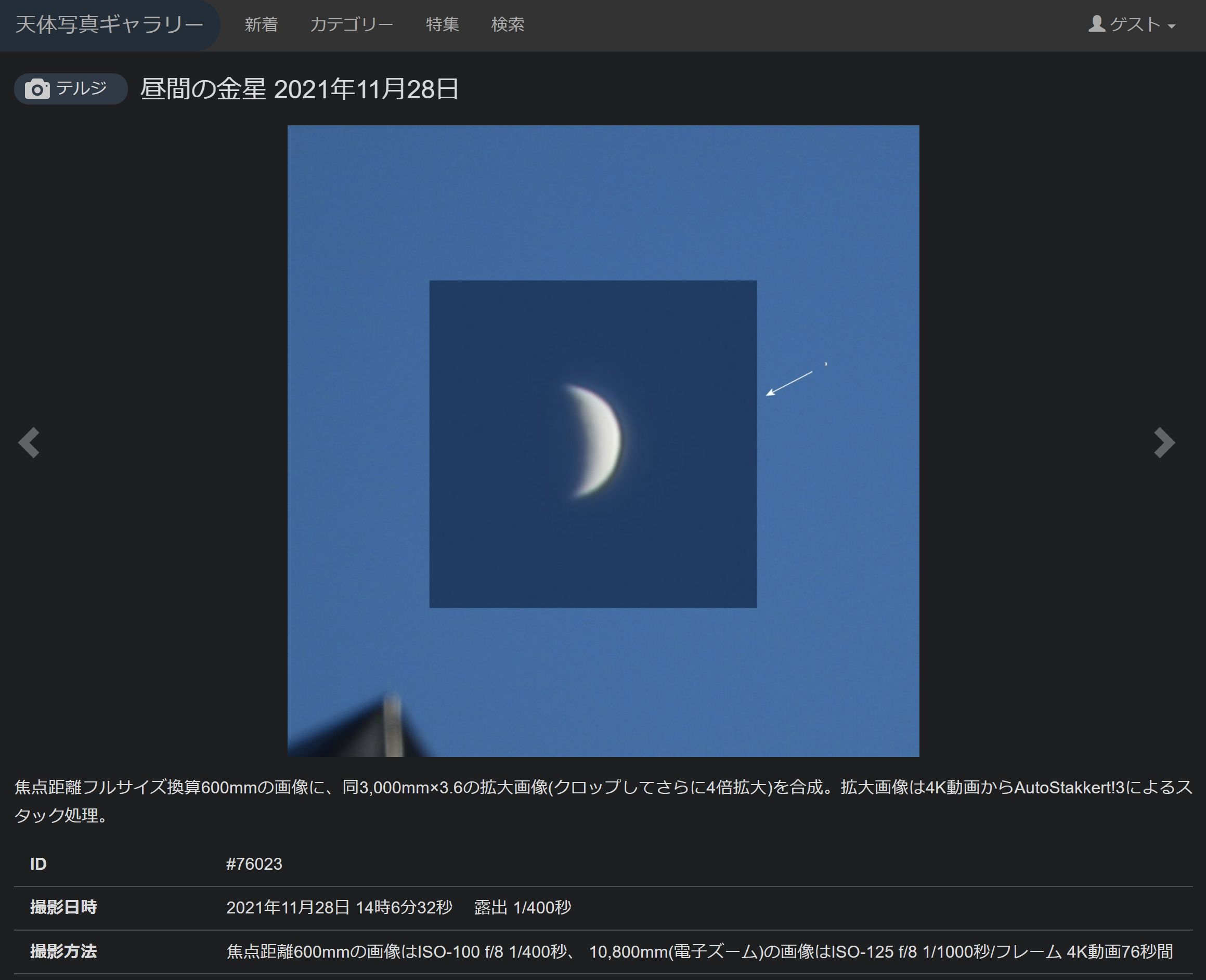The image size is (1206, 980).
Task: Click the 撮影日時 value 2021年11月28日 14時6分32秒
Action: (x=339, y=907)
